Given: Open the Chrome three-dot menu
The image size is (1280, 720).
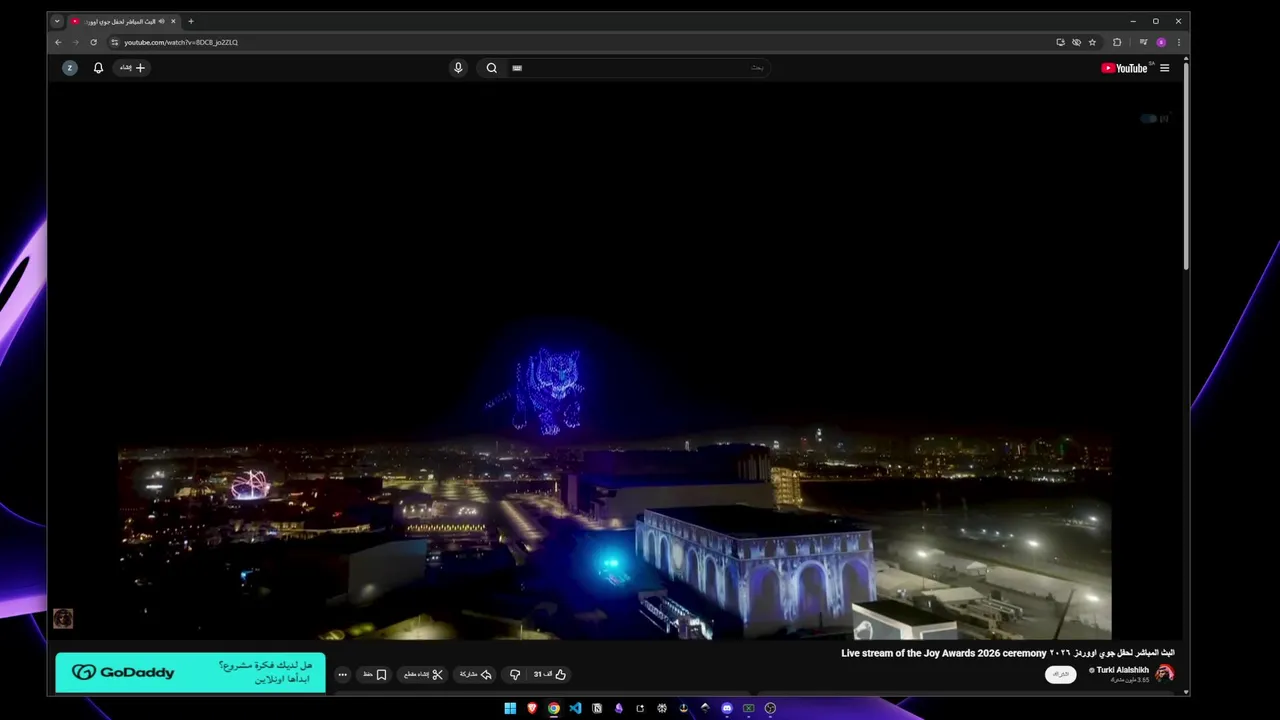Looking at the screenshot, I should (1179, 42).
